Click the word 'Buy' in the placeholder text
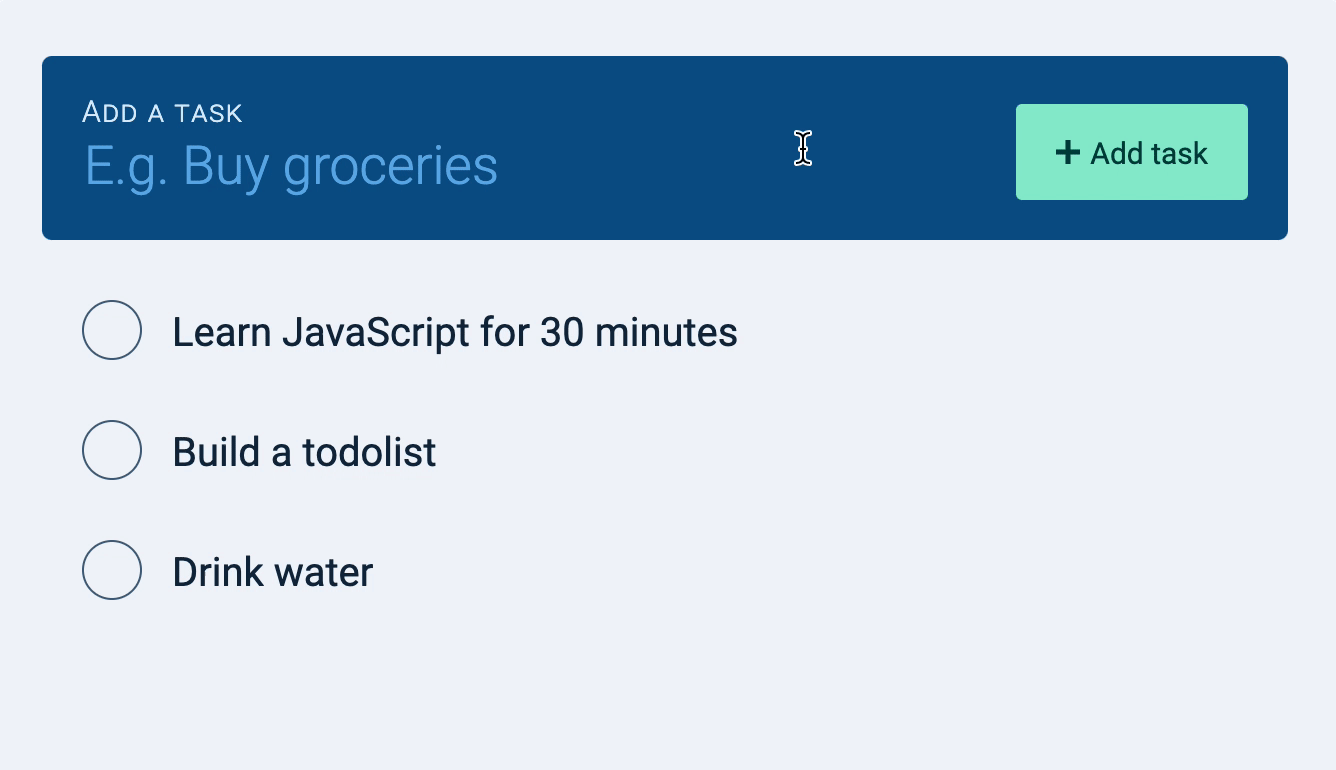This screenshot has height=770, width=1336. click(x=226, y=166)
